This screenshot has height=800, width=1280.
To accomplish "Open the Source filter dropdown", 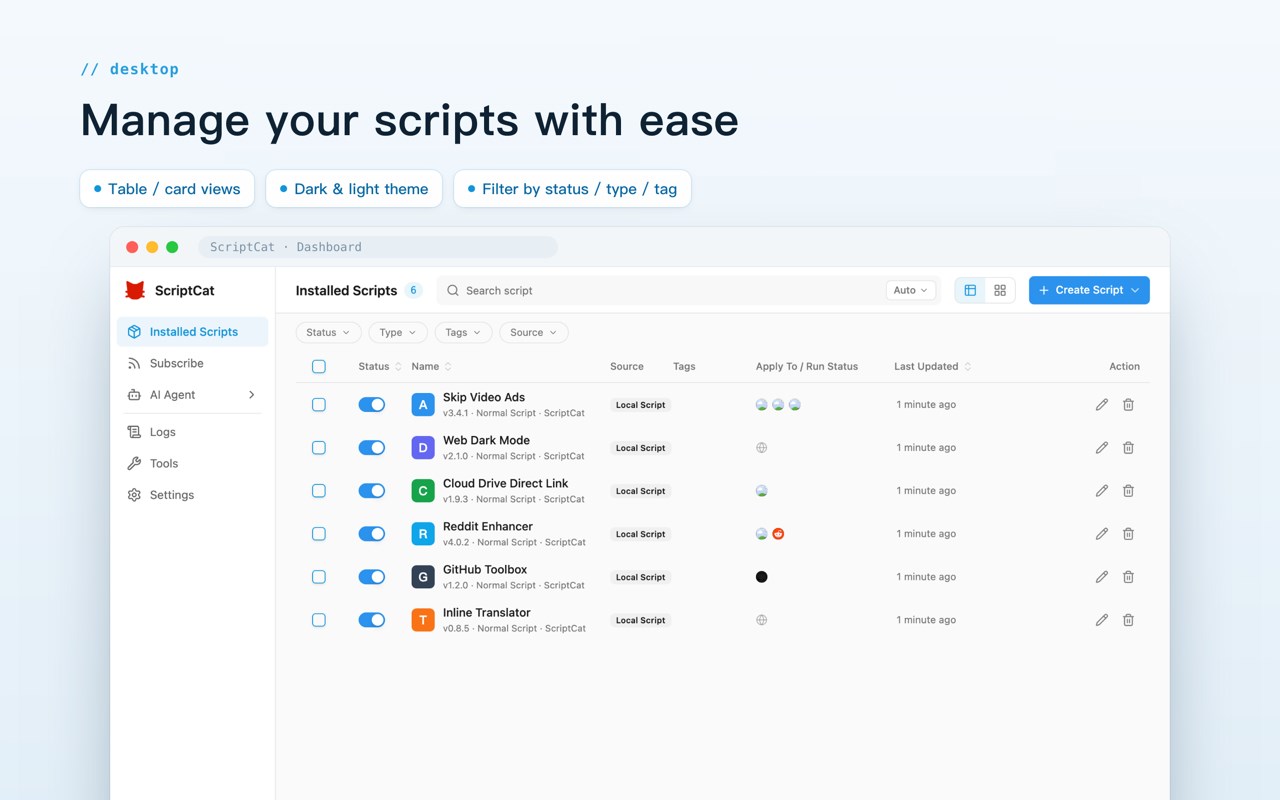I will (x=534, y=333).
